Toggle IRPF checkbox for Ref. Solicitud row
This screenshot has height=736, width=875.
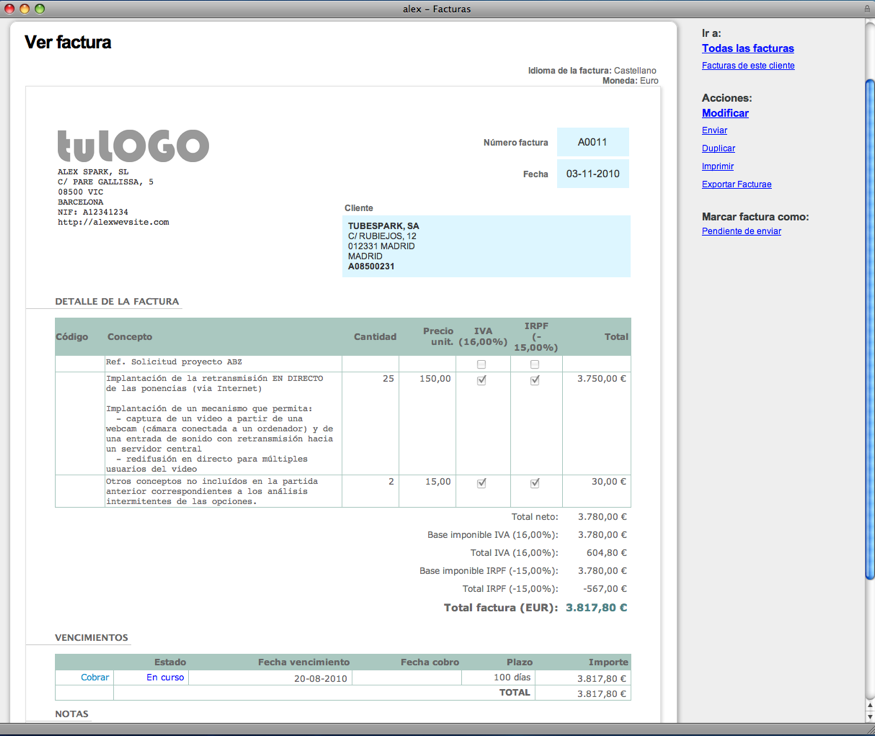click(x=535, y=364)
